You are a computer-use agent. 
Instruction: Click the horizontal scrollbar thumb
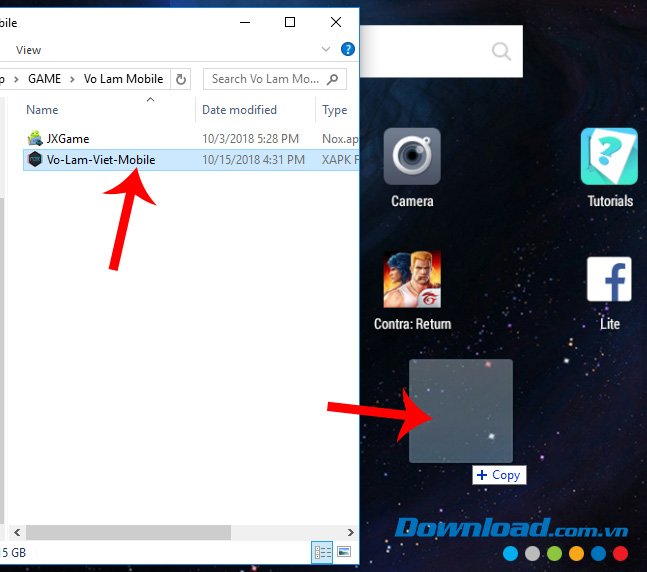[x=128, y=532]
